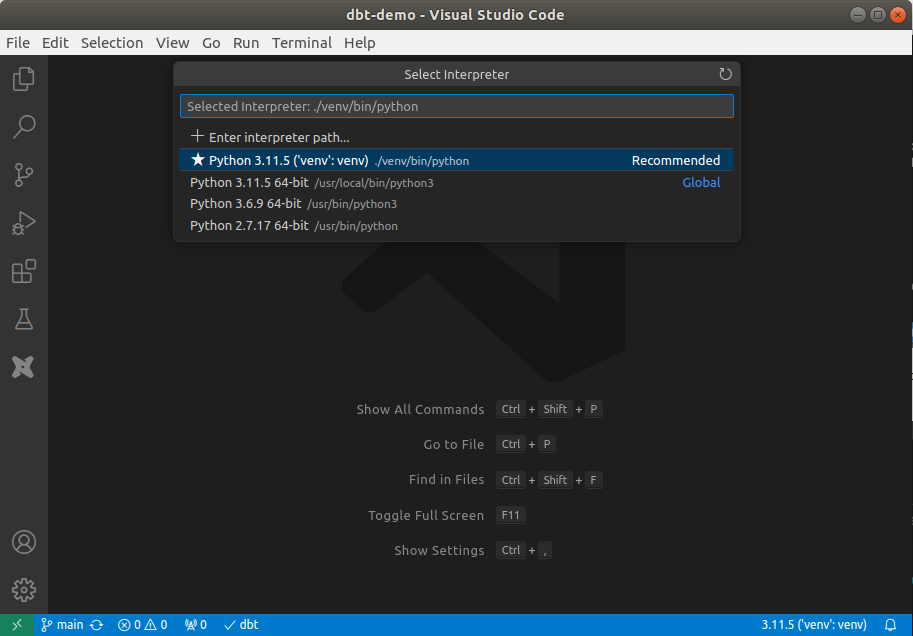Open the Run and Debug view

click(x=23, y=223)
